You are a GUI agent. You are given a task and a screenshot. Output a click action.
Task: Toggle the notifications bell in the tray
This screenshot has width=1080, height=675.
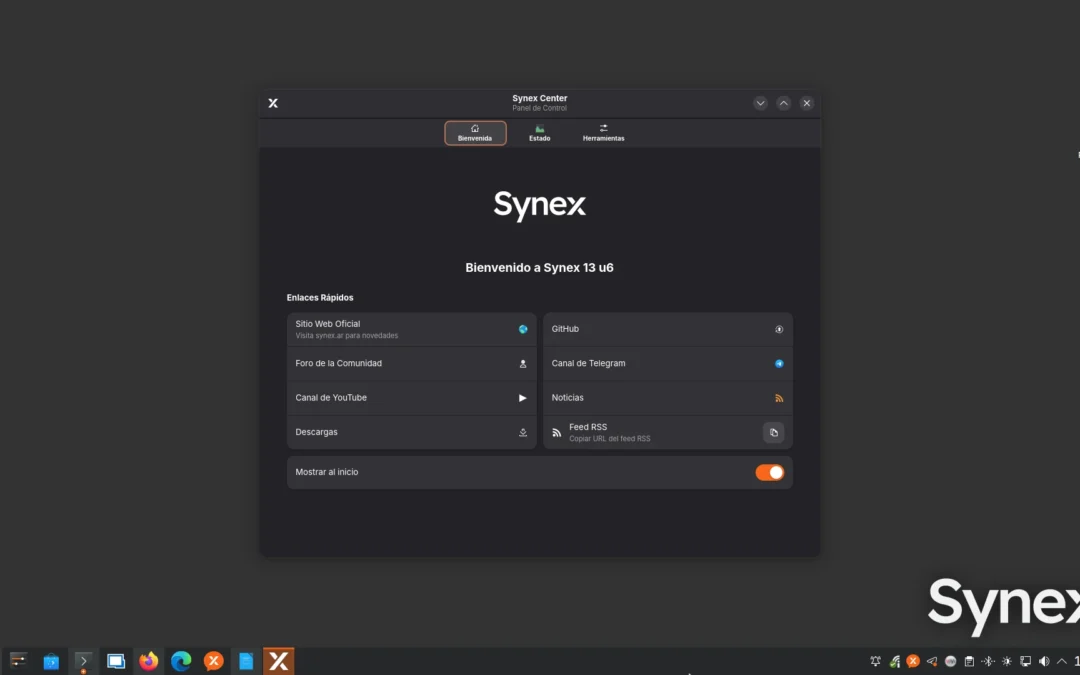pos(876,661)
